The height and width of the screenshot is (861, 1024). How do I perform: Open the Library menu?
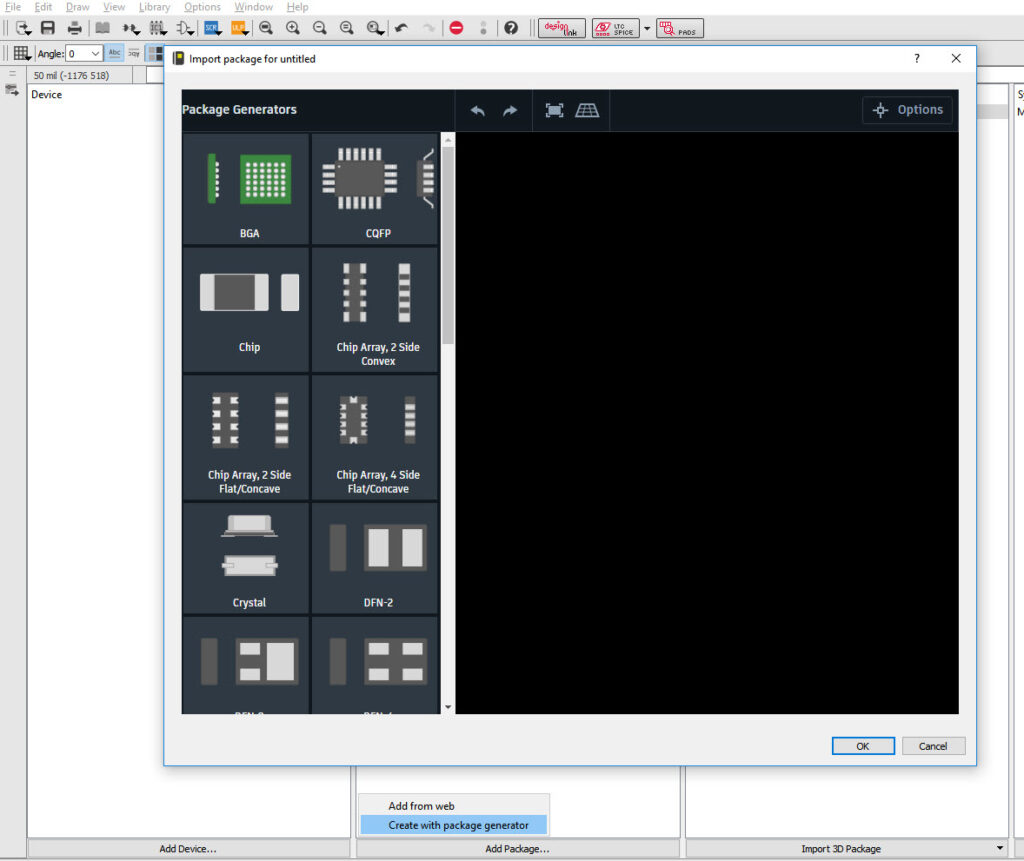pos(154,7)
